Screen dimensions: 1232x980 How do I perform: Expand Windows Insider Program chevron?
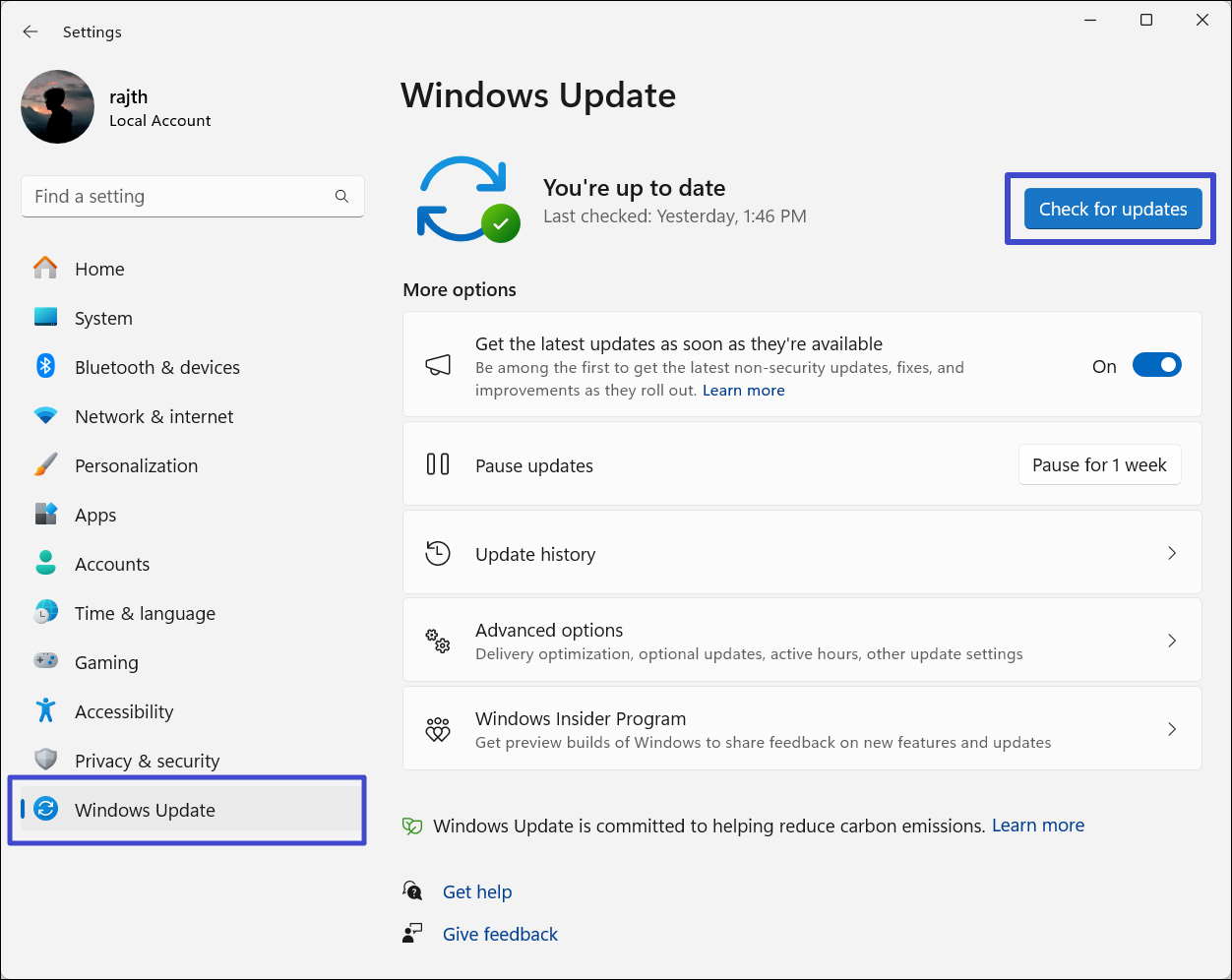(1171, 729)
